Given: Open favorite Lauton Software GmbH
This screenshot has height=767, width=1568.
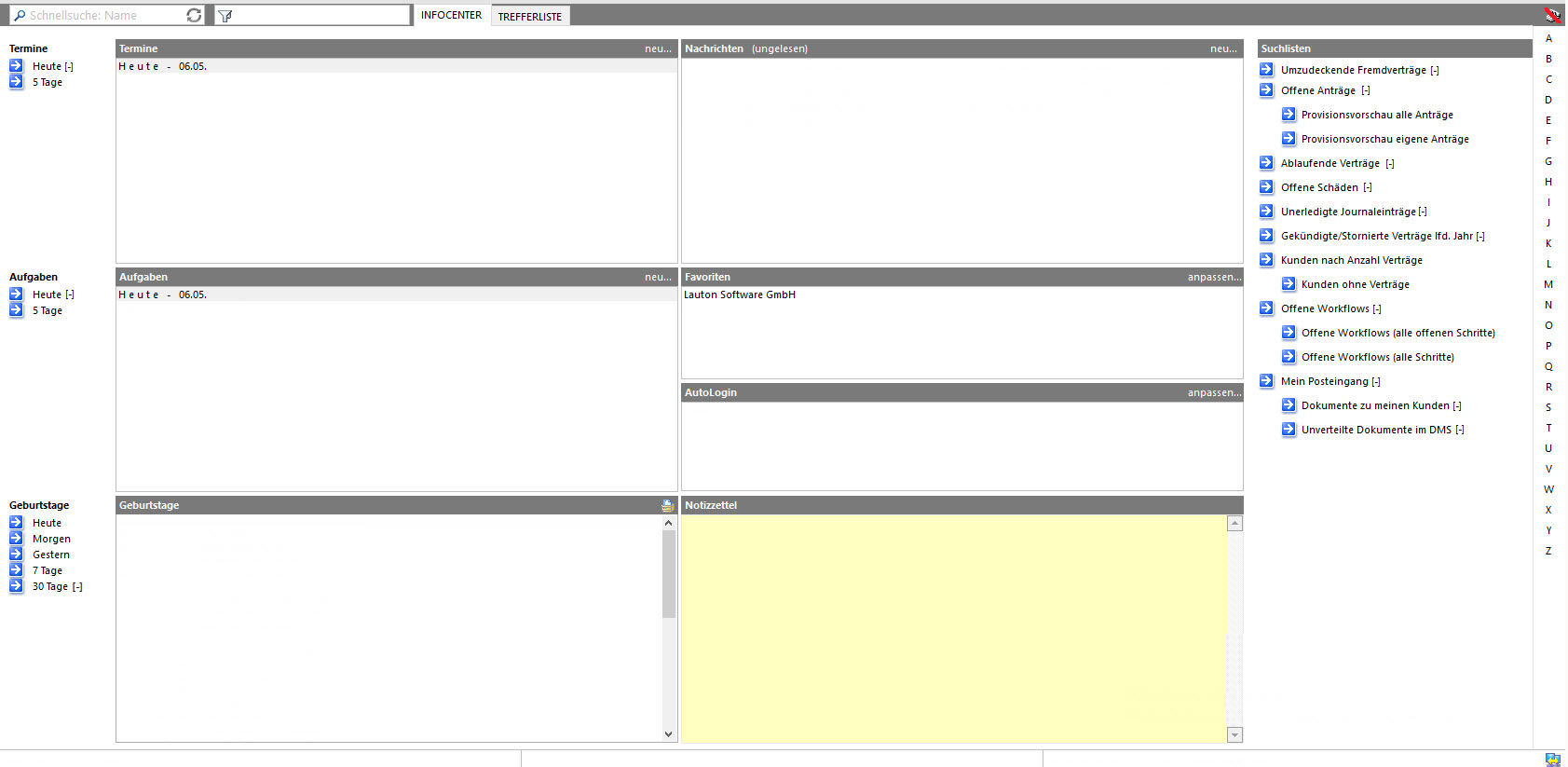Looking at the screenshot, I should (x=740, y=294).
